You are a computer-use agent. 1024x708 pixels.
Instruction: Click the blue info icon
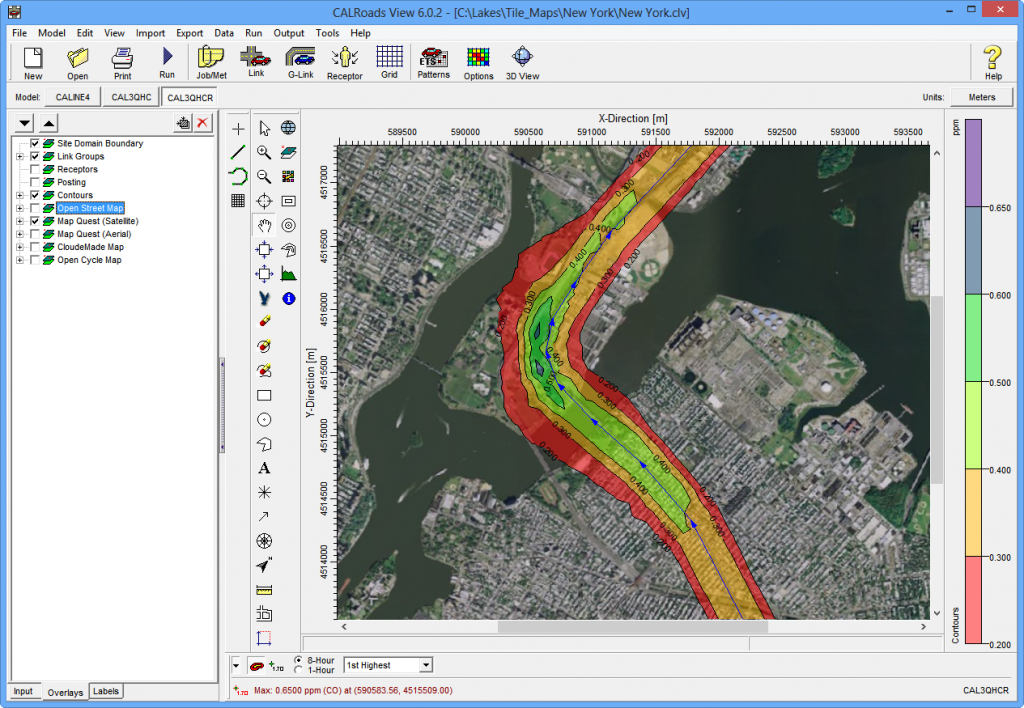click(x=289, y=298)
